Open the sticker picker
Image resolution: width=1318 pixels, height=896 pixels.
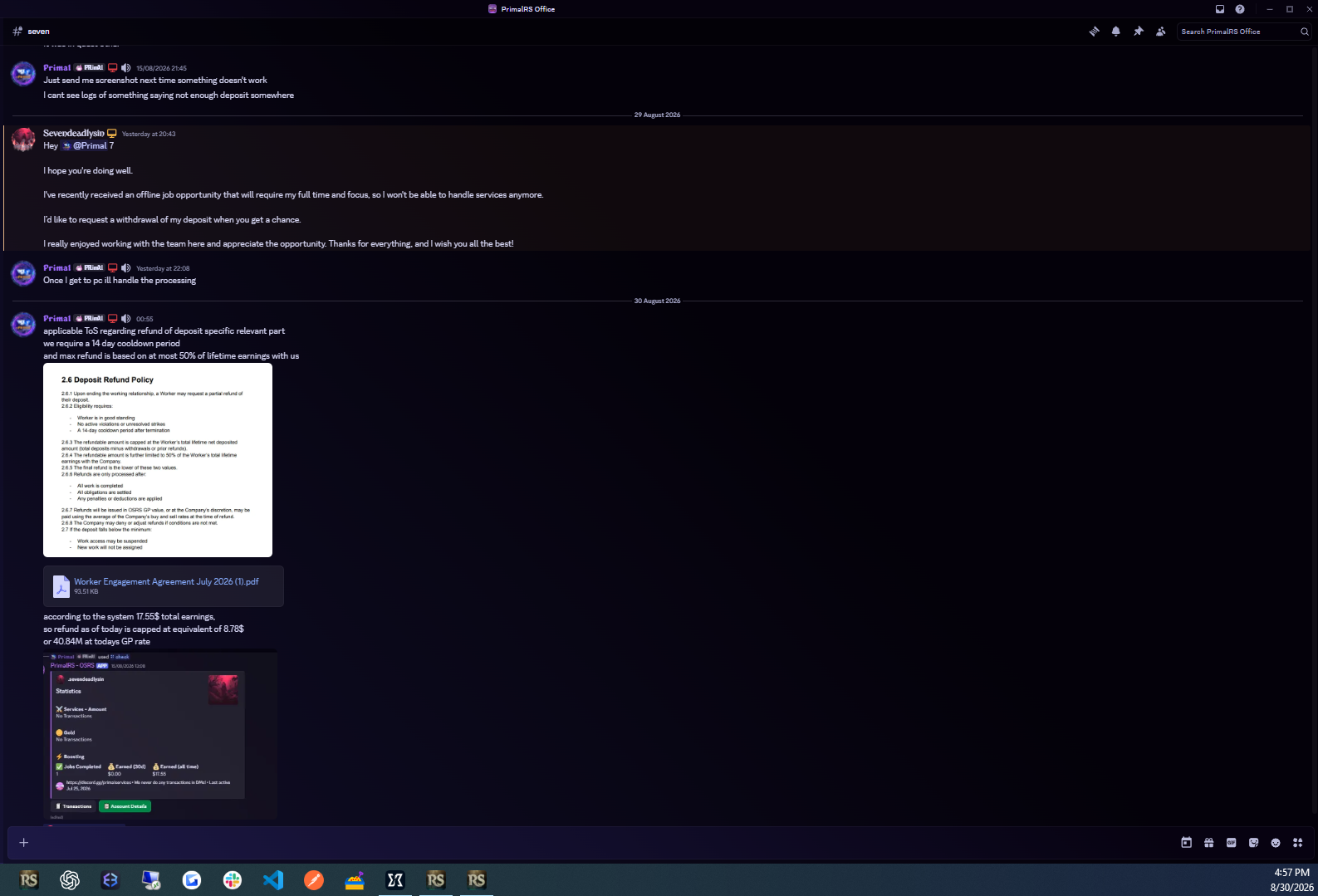click(1254, 843)
